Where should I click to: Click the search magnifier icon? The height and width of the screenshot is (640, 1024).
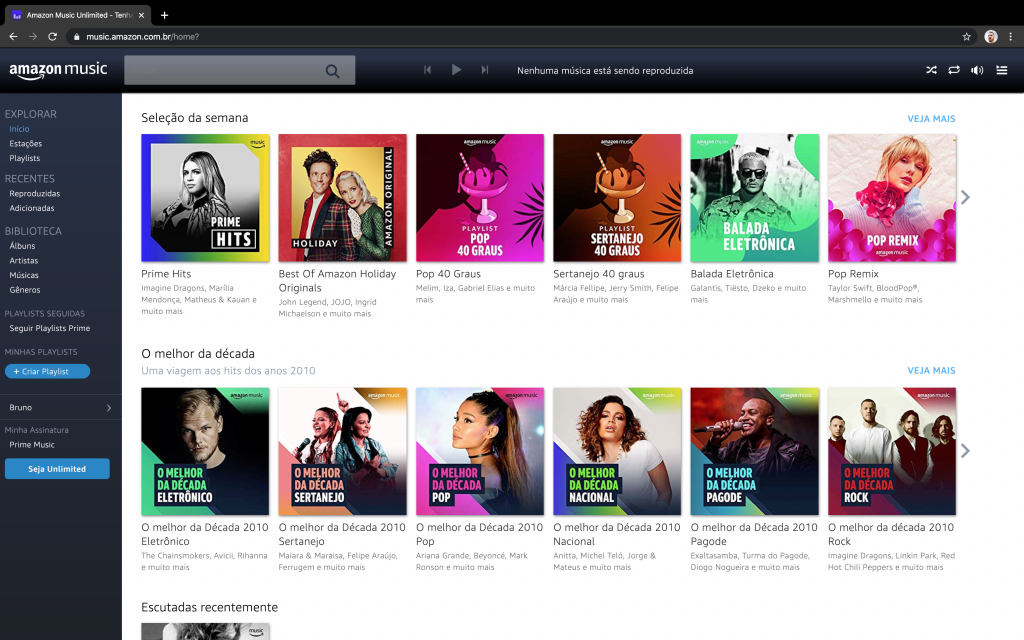click(332, 71)
